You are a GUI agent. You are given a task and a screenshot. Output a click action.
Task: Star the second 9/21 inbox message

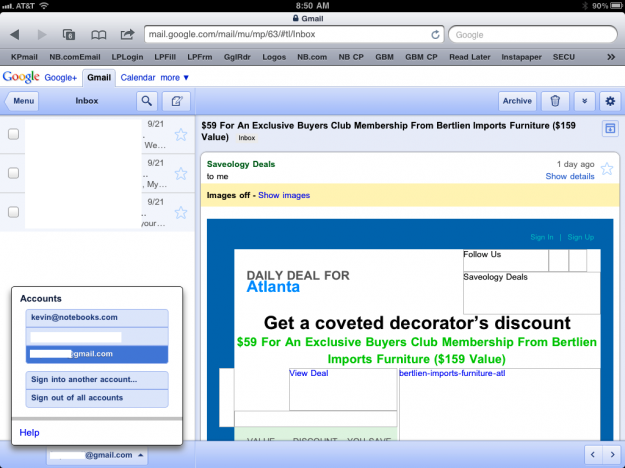point(181,173)
